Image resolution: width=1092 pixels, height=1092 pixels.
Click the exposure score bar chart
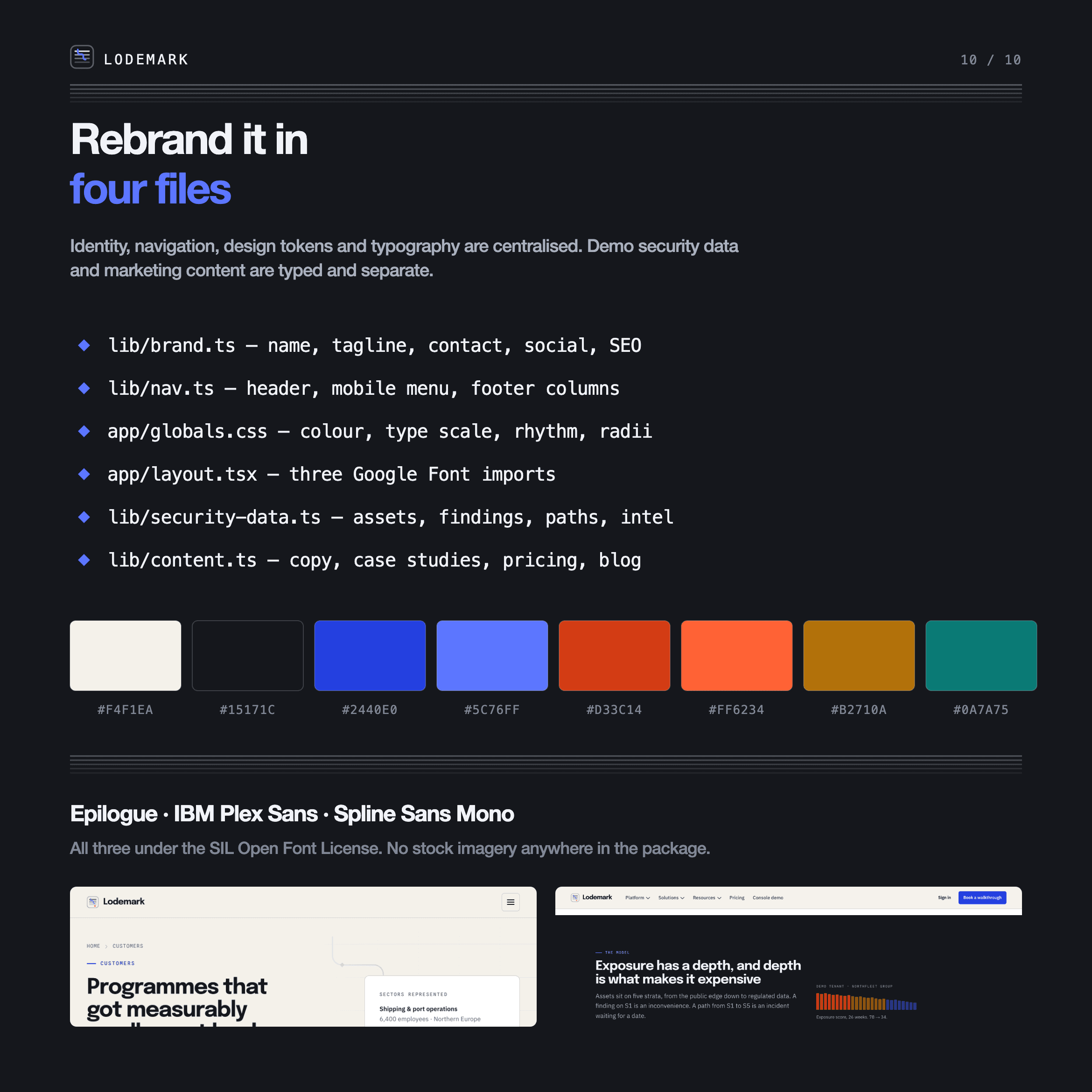click(x=866, y=1001)
